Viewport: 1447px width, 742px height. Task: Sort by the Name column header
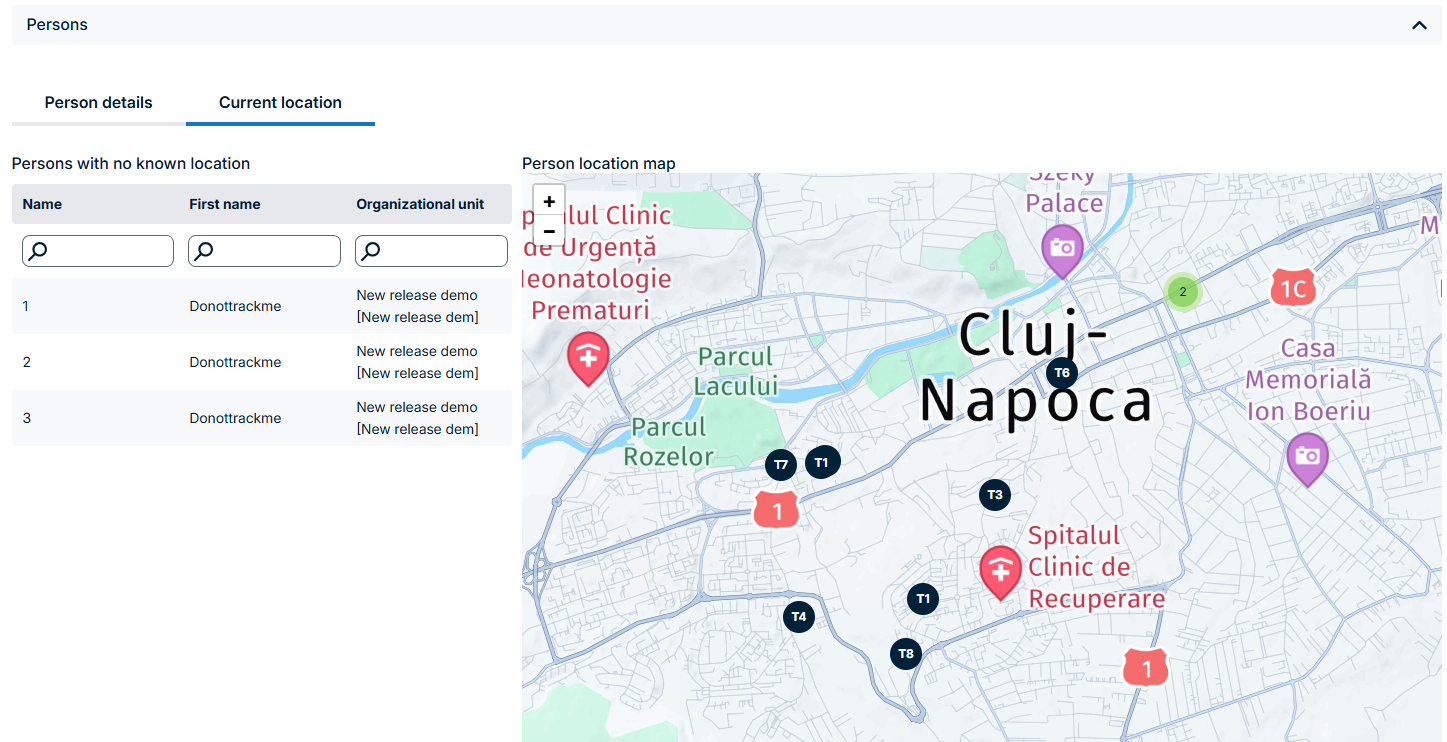(42, 204)
